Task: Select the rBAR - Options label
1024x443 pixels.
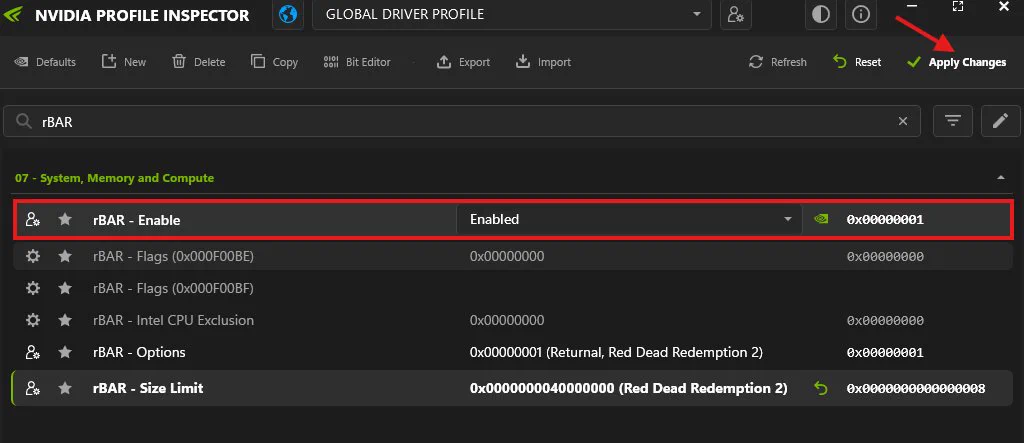Action: (139, 352)
